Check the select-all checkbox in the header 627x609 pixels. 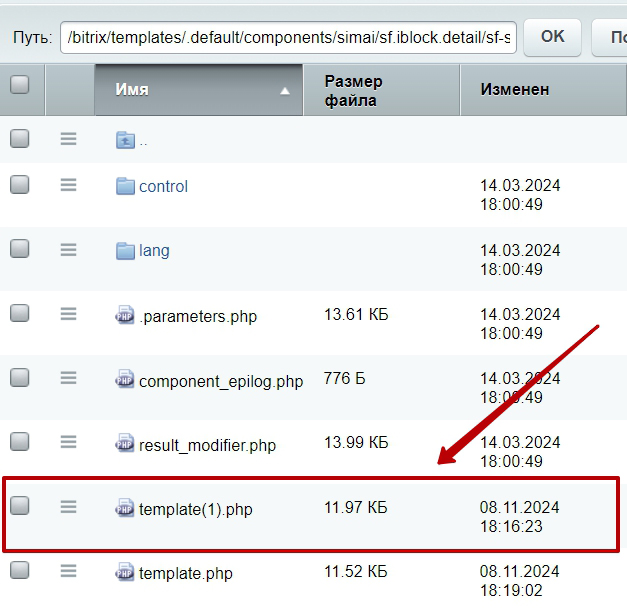[x=20, y=85]
